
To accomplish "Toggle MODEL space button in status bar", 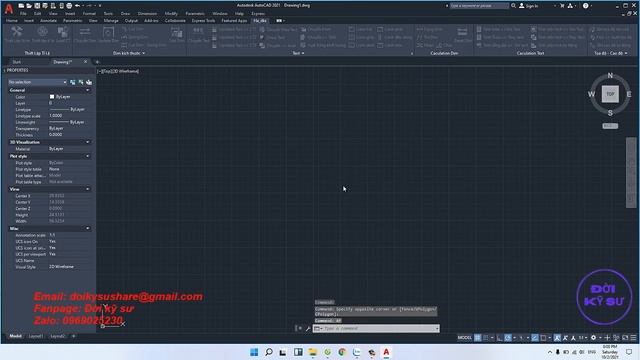I will point(464,338).
